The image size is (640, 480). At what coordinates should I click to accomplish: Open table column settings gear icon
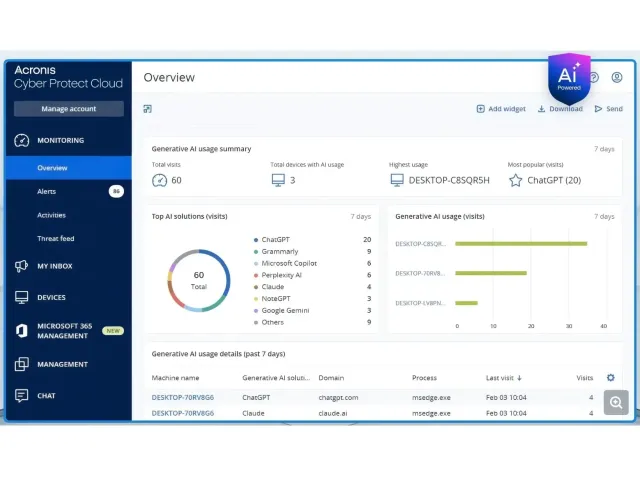point(611,378)
